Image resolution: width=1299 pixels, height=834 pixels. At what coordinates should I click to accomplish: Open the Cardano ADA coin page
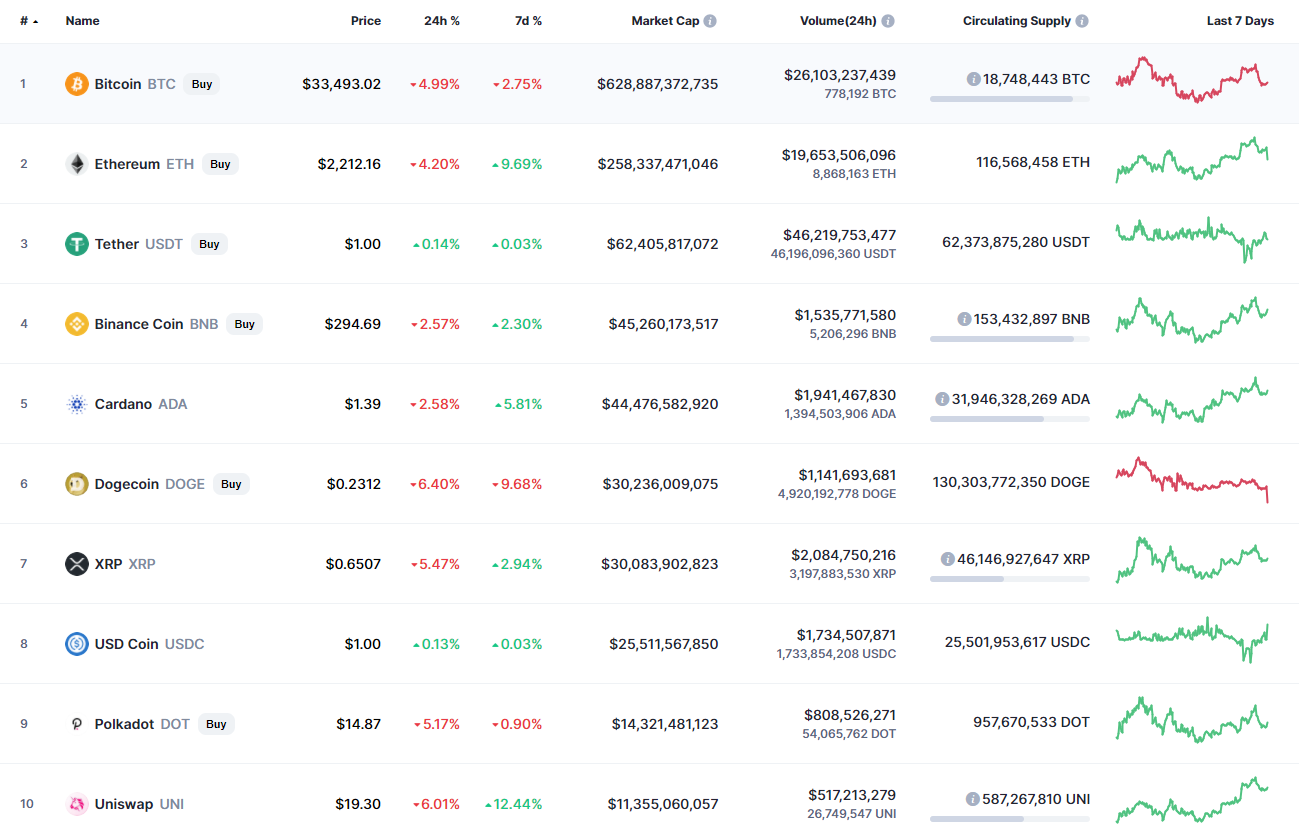123,404
